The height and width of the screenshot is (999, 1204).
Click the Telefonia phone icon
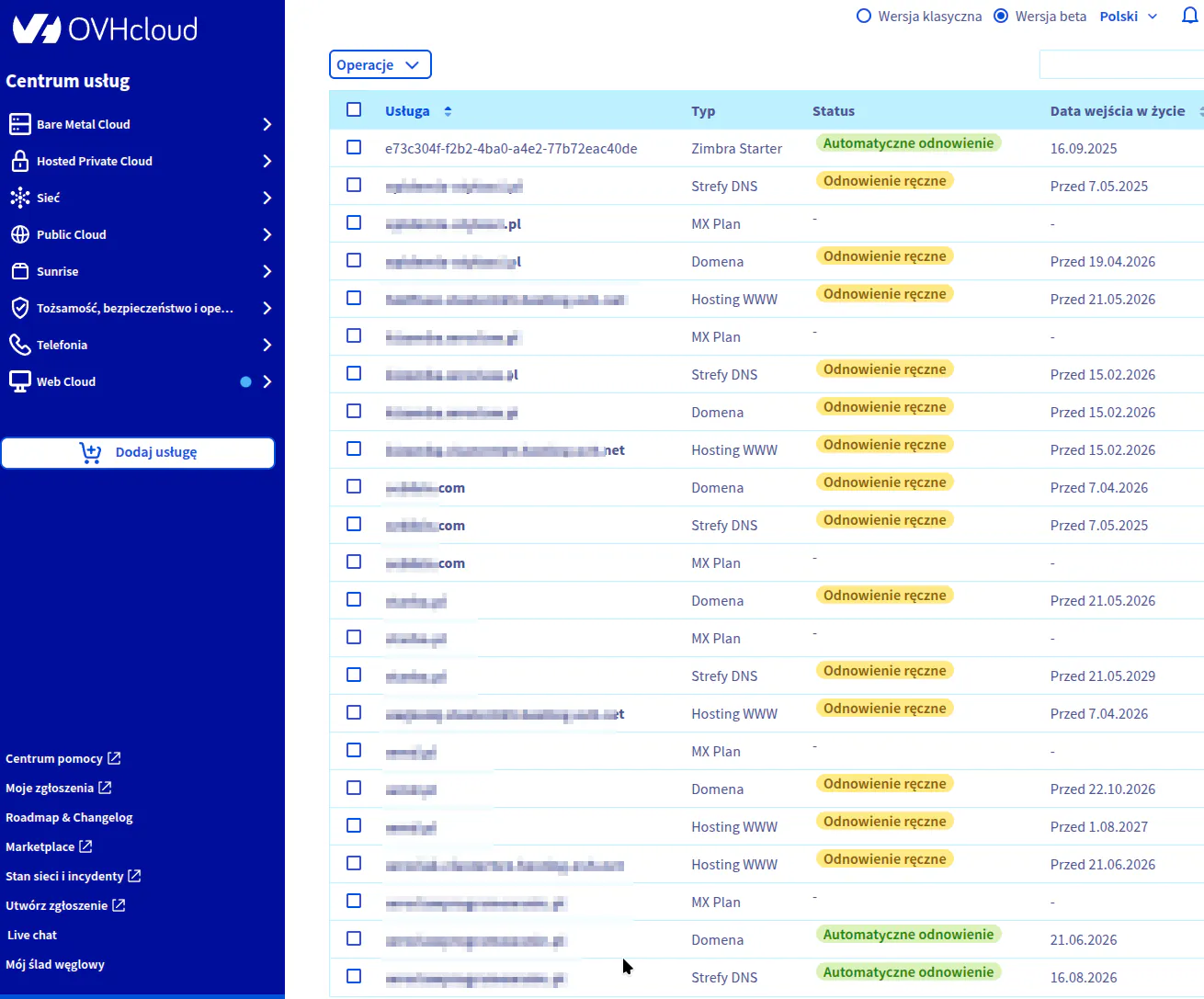(x=20, y=345)
